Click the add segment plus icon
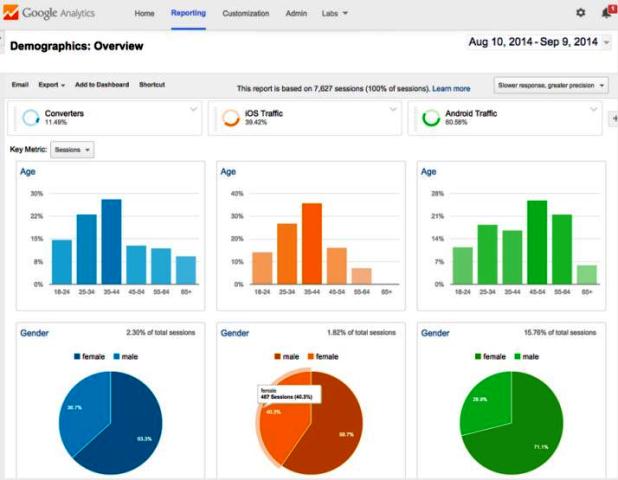Viewport: 618px width, 480px height. tap(614, 118)
